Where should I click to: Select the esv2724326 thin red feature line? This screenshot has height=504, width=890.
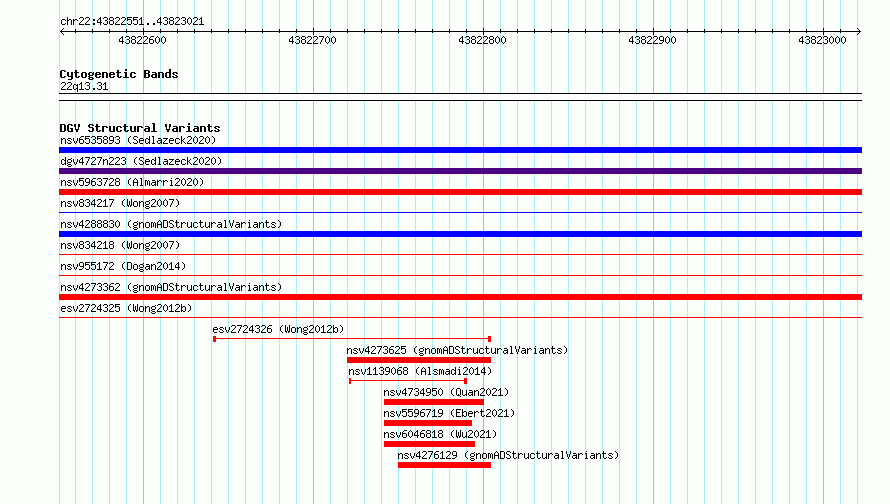point(352,339)
